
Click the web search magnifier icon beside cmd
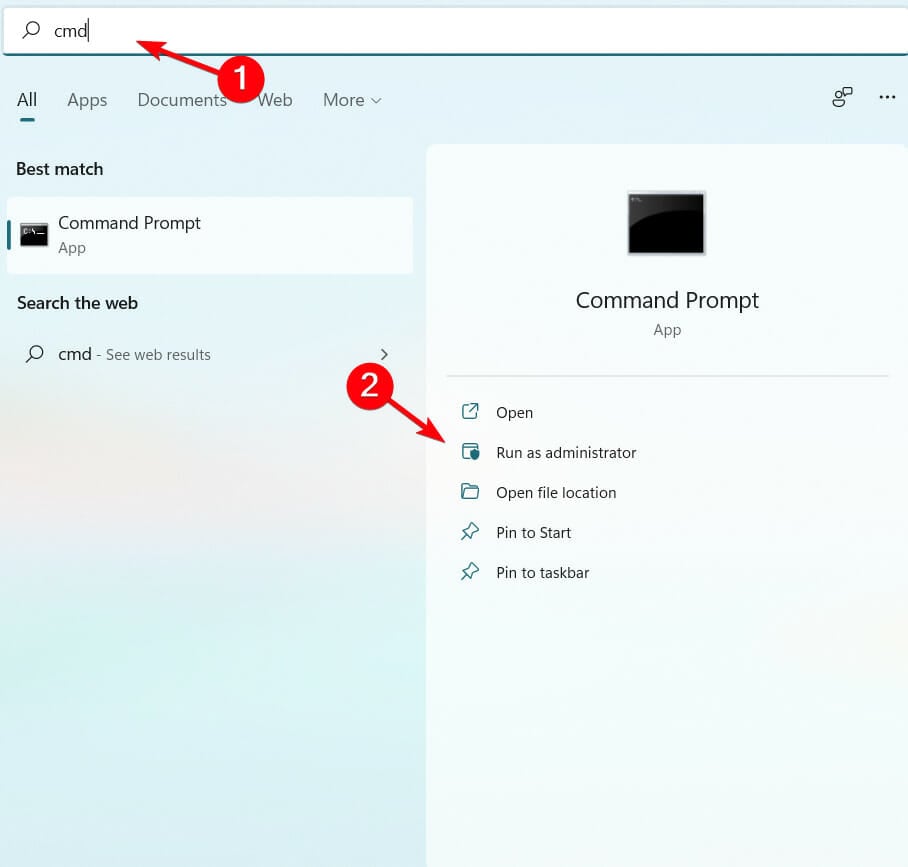tap(35, 353)
